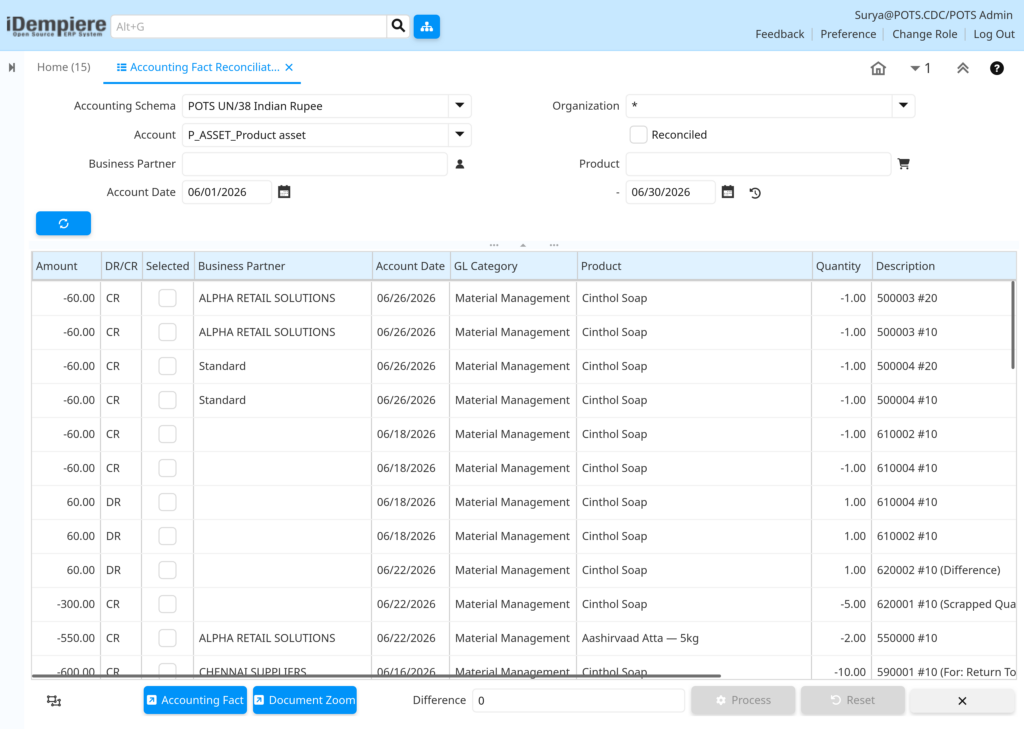Click the Business Partner person lookup icon
The image size is (1024, 729).
pyautogui.click(x=460, y=164)
